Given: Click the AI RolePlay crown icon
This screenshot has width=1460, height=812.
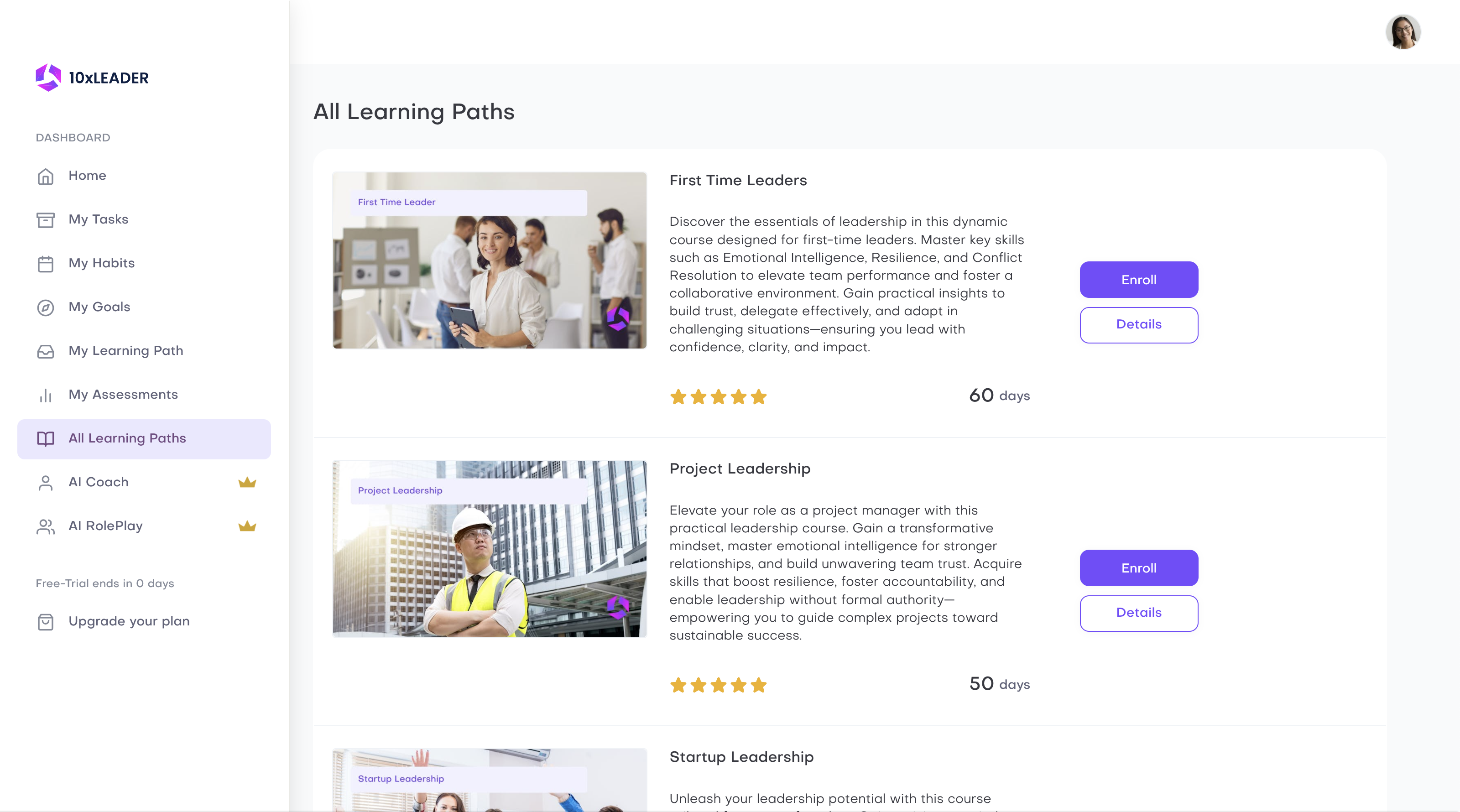Looking at the screenshot, I should click(247, 526).
